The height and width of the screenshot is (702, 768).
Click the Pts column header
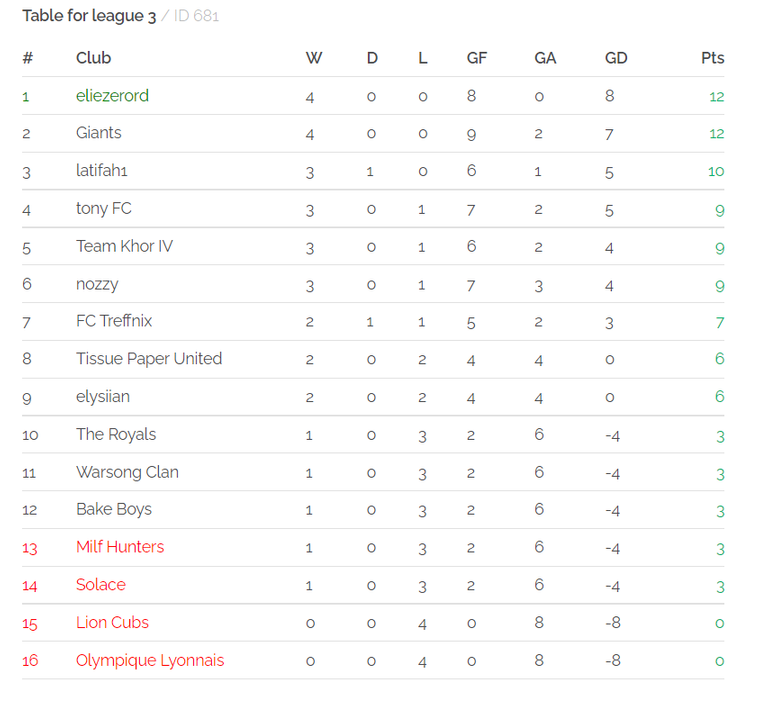click(x=712, y=58)
